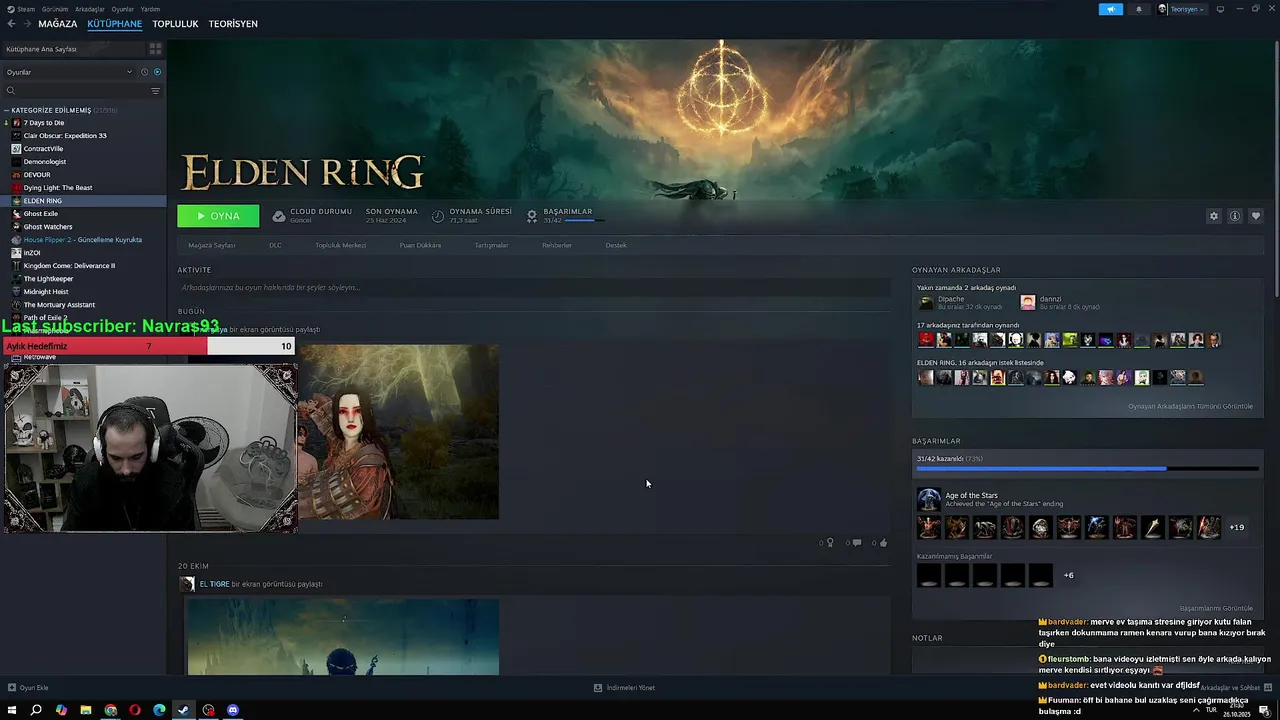Image resolution: width=1280 pixels, height=720 pixels.
Task: Select ContractVille in the library list
Action: point(43,149)
